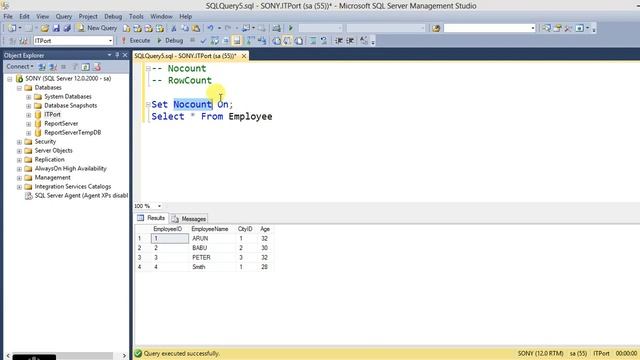The width and height of the screenshot is (640, 360).
Task: Collapse the SONY server node
Action: [x=9, y=79]
